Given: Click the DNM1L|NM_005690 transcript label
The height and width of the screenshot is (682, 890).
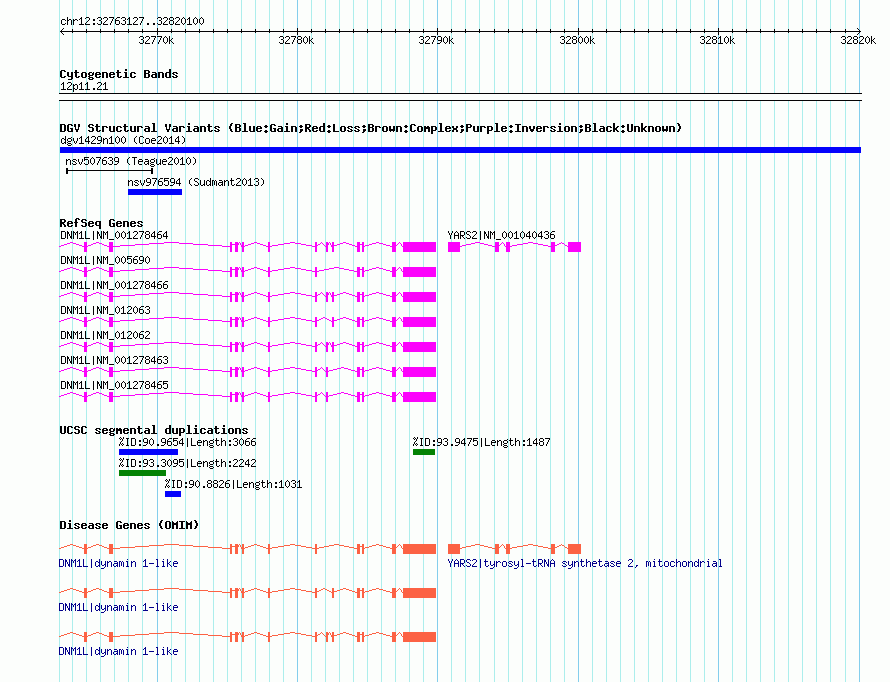Looking at the screenshot, I should [x=105, y=260].
